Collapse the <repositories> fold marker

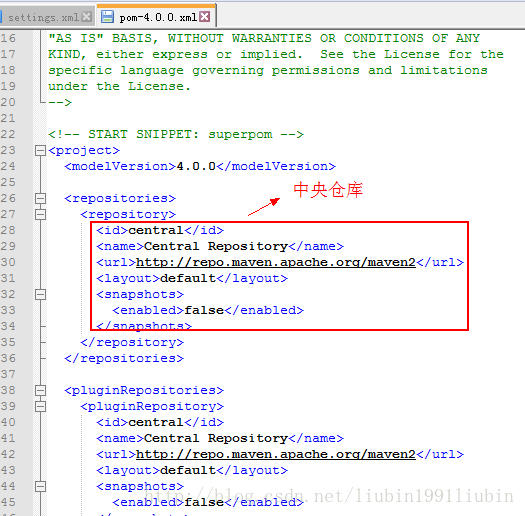pos(40,199)
